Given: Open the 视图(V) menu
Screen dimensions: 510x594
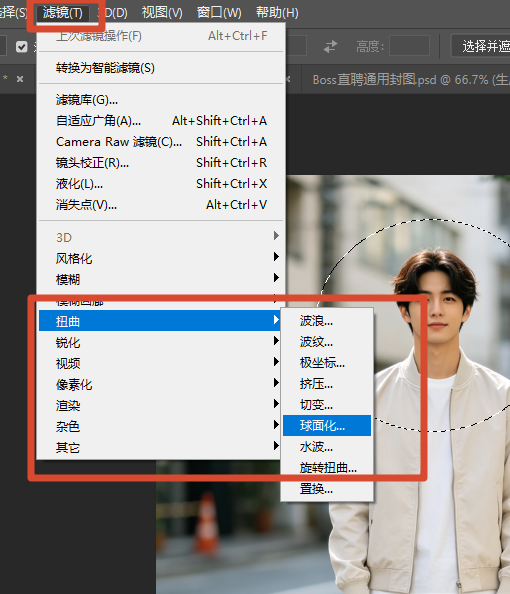Looking at the screenshot, I should (162, 13).
